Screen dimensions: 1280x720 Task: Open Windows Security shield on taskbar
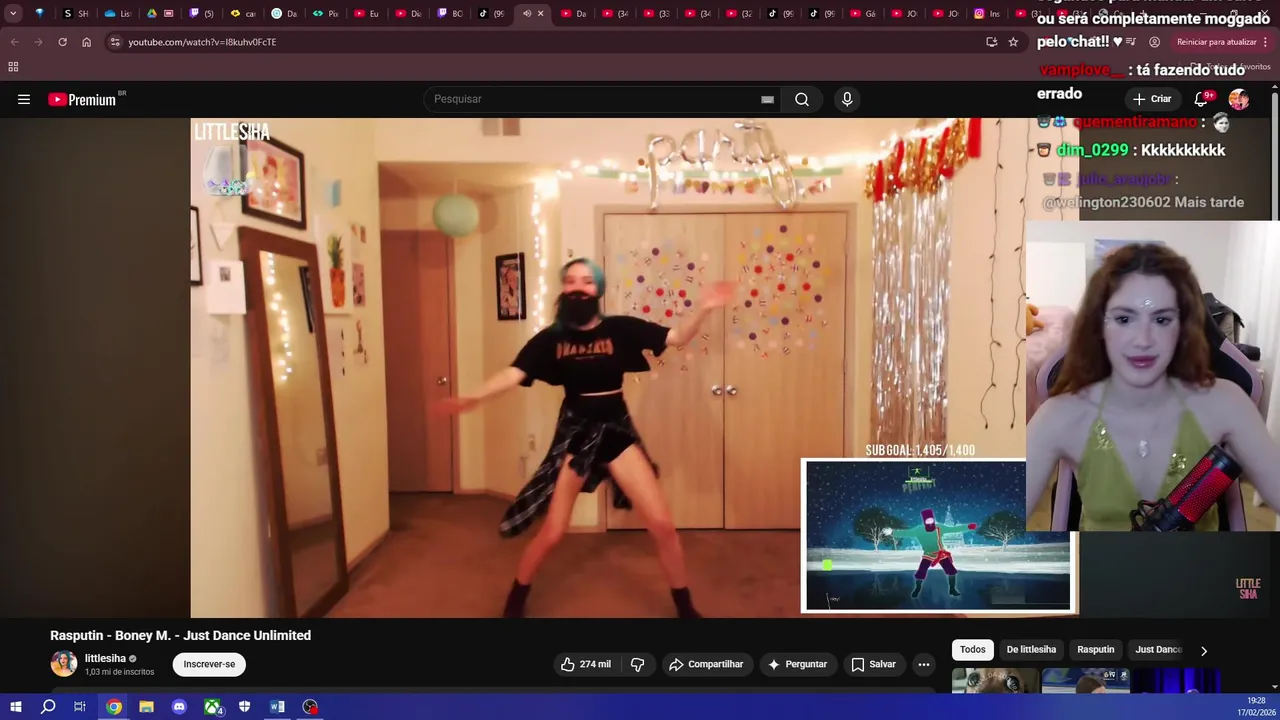(x=244, y=707)
